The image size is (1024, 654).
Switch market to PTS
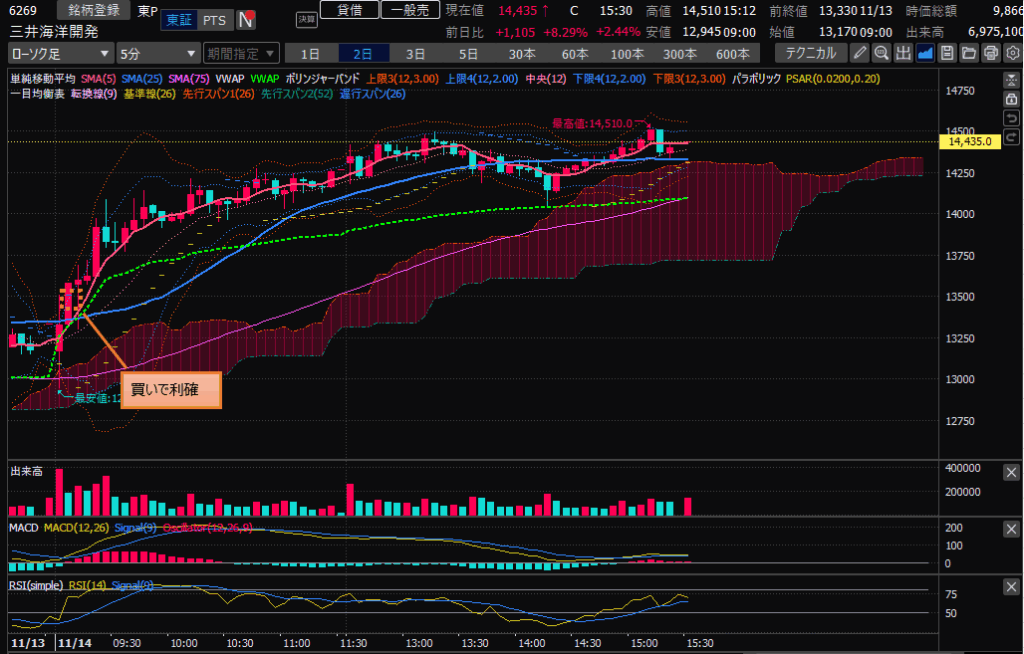pyautogui.click(x=213, y=20)
